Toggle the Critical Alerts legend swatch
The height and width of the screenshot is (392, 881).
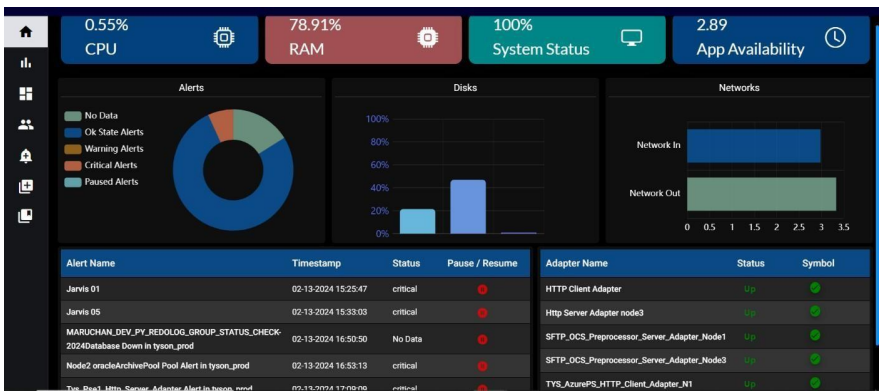[x=72, y=165]
